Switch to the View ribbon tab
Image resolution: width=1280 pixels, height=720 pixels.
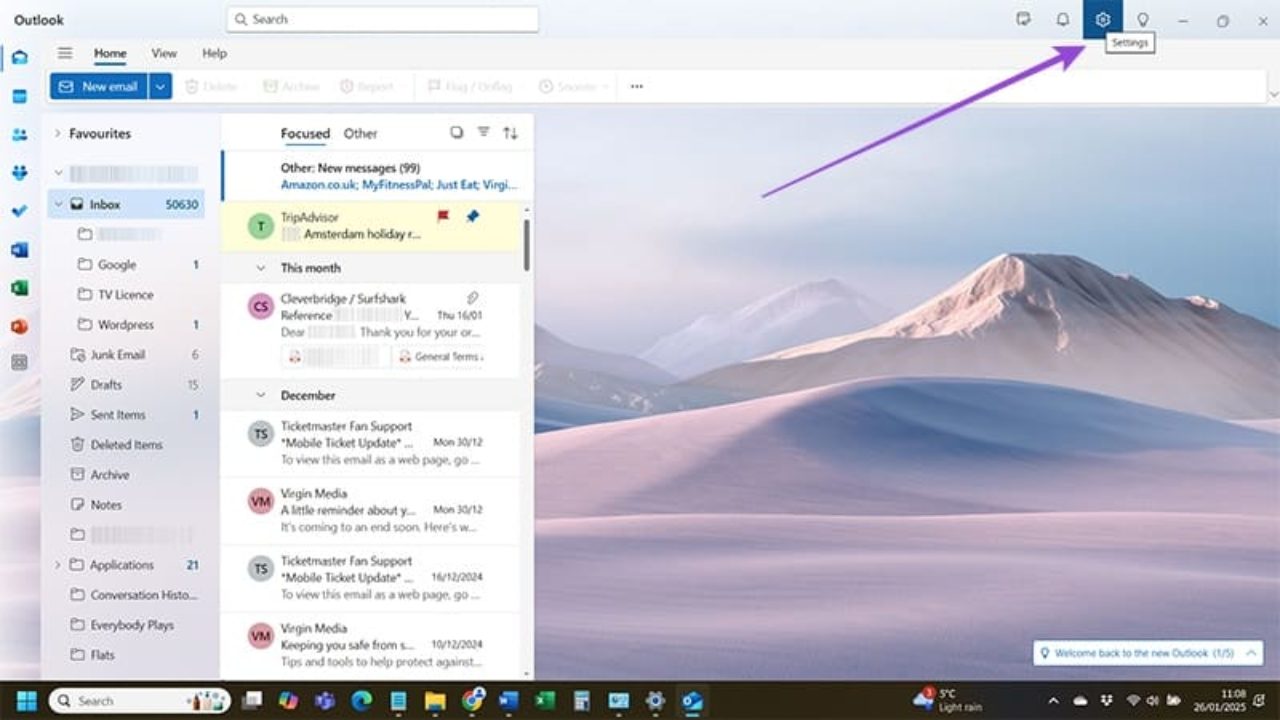coord(163,53)
